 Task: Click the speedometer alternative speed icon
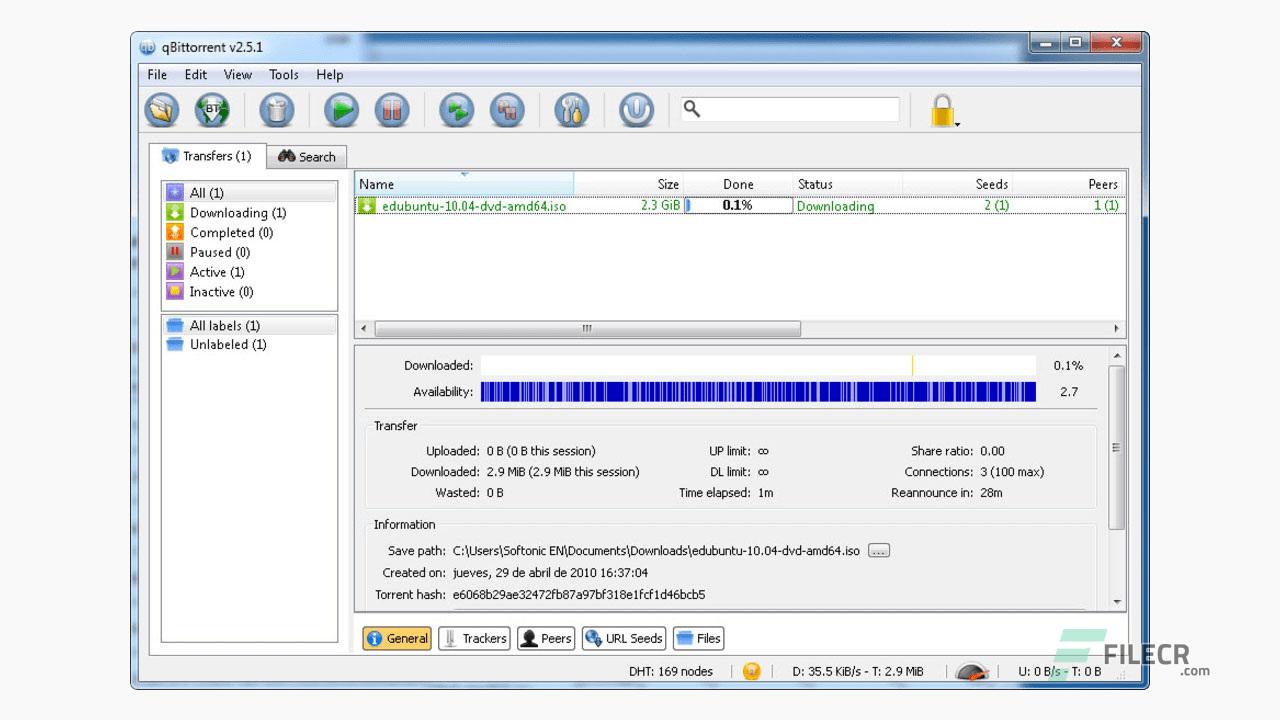coord(972,671)
